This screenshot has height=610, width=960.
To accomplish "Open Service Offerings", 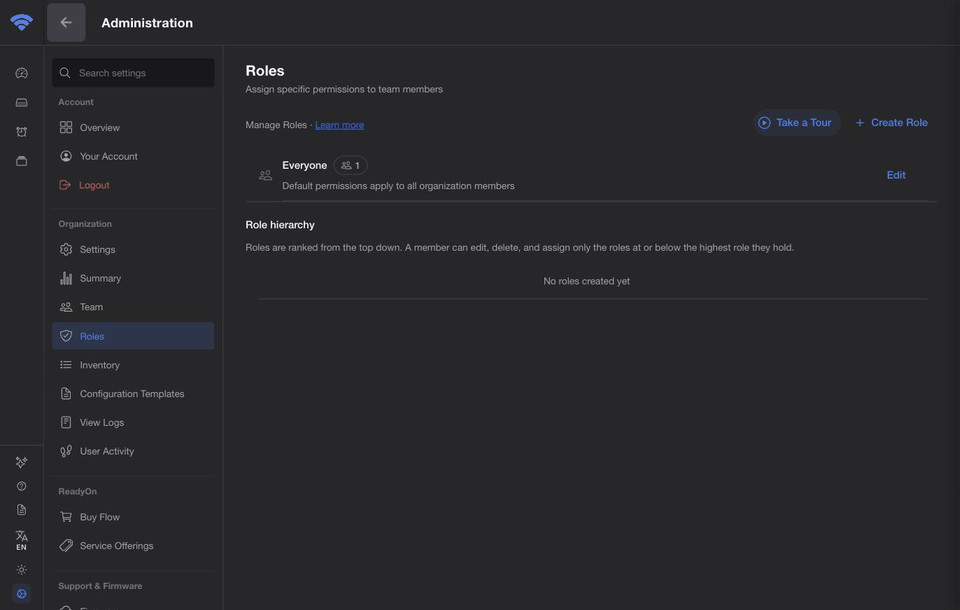I will click(133, 546).
